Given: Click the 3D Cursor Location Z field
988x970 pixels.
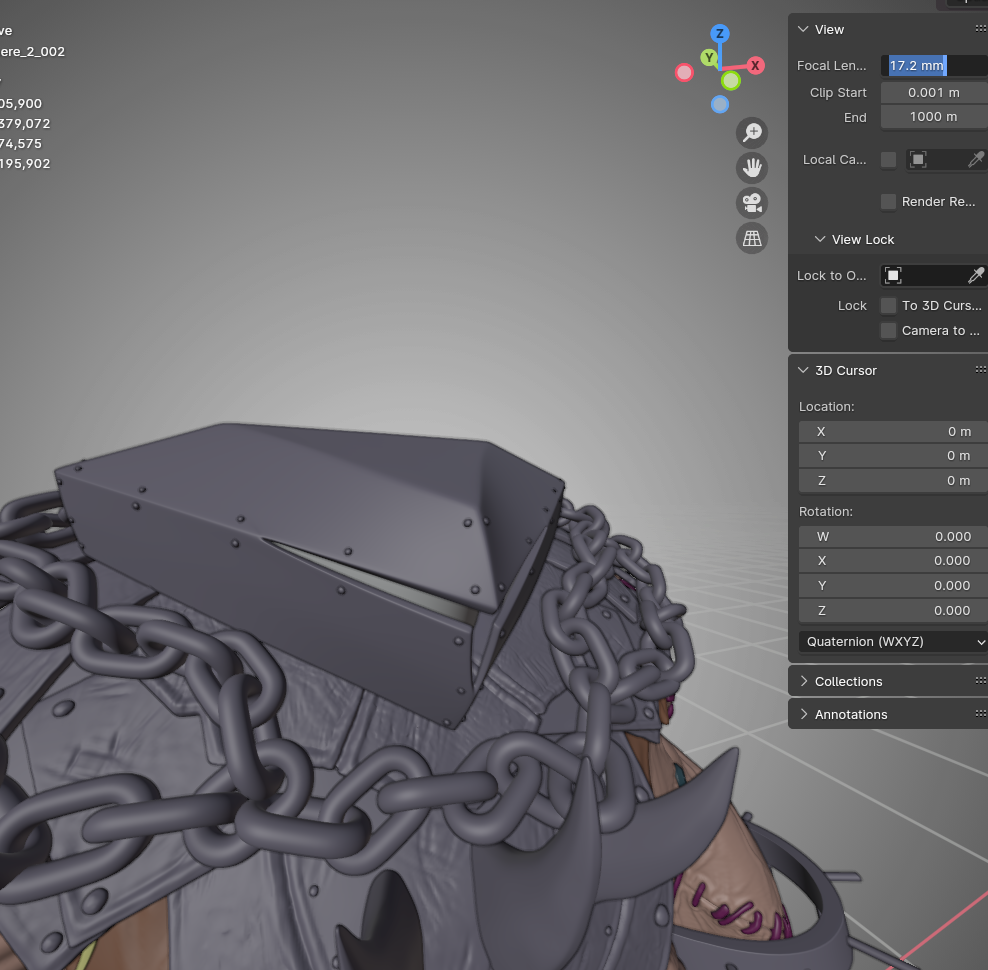Looking at the screenshot, I should pyautogui.click(x=893, y=481).
